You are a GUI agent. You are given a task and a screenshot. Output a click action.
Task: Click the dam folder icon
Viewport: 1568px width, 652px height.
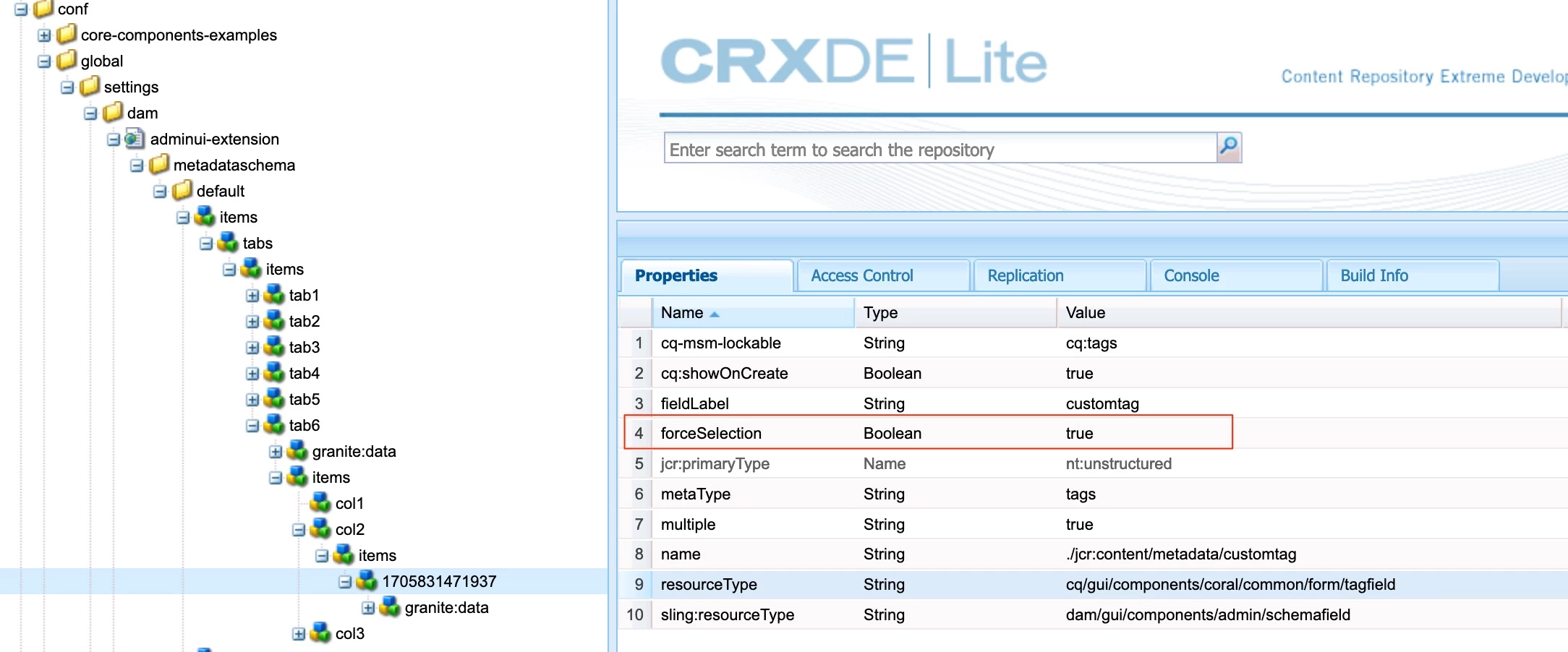113,113
